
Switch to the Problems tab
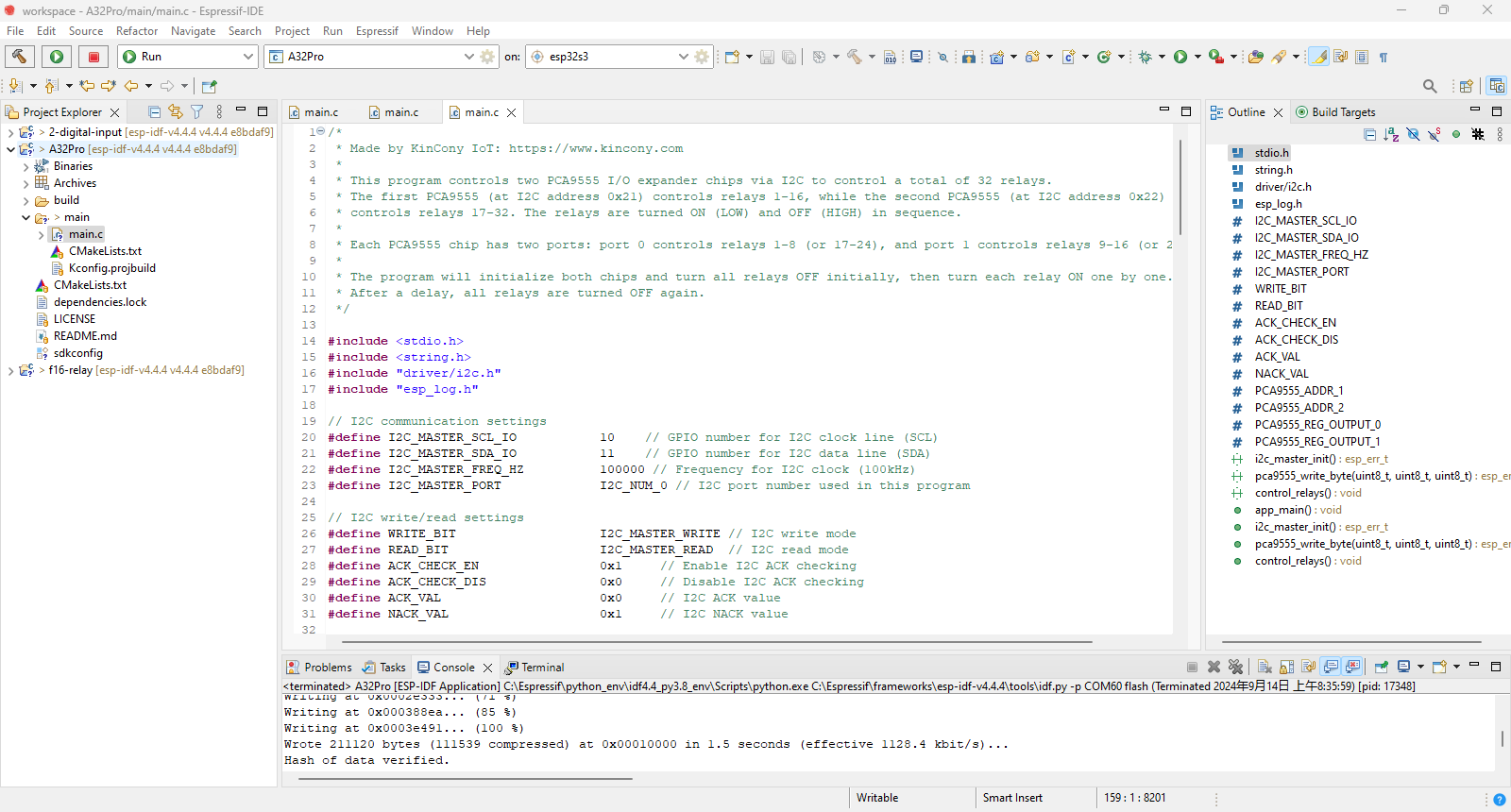(x=319, y=668)
